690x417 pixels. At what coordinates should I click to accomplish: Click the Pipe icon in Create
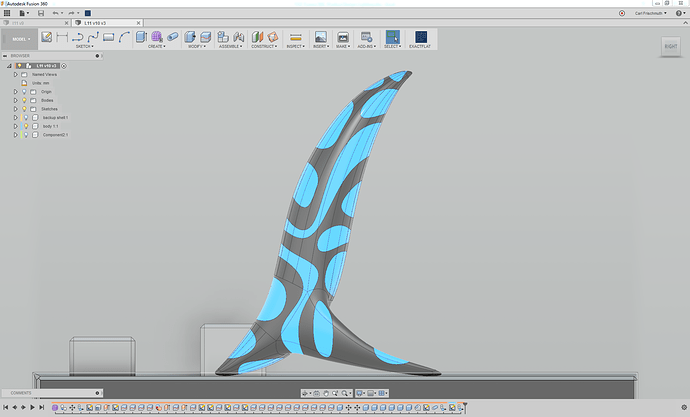point(172,37)
